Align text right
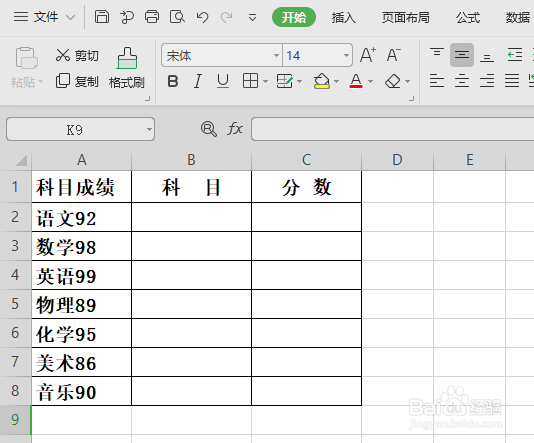Viewport: 534px width, 443px height. point(487,81)
